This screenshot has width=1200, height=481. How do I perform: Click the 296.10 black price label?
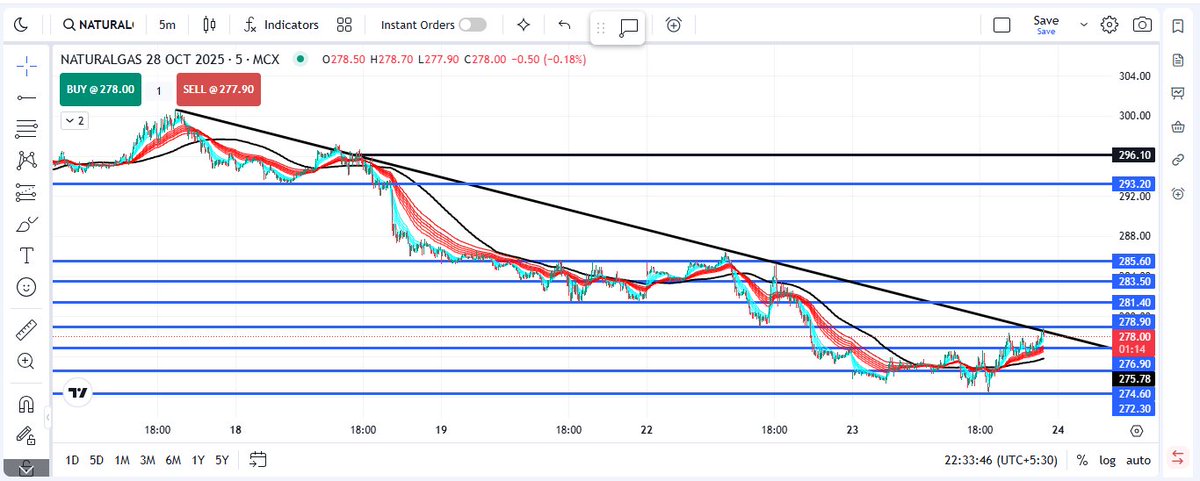(1134, 155)
